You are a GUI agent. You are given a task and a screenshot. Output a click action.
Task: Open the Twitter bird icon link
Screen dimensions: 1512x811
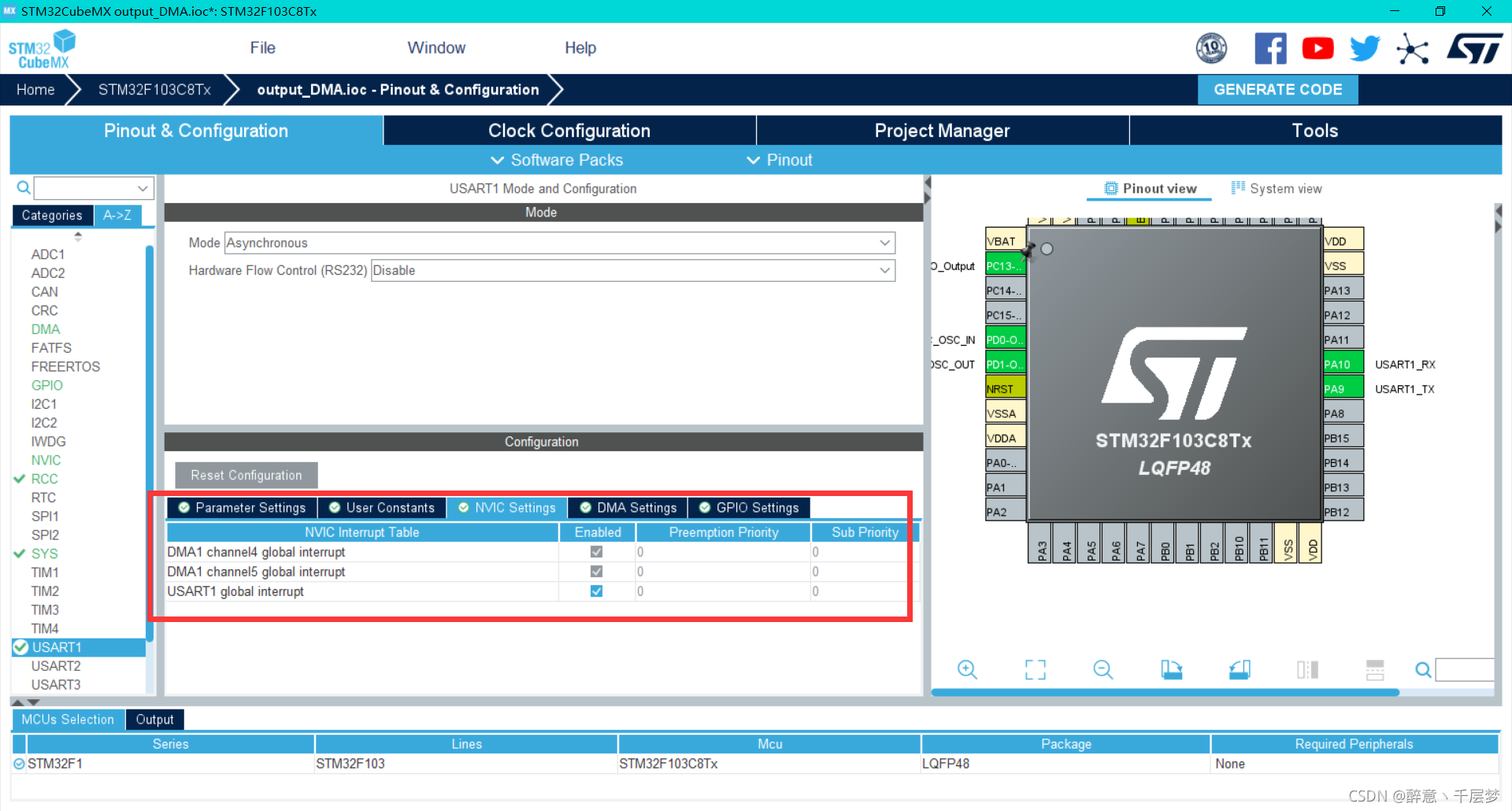click(x=1365, y=49)
